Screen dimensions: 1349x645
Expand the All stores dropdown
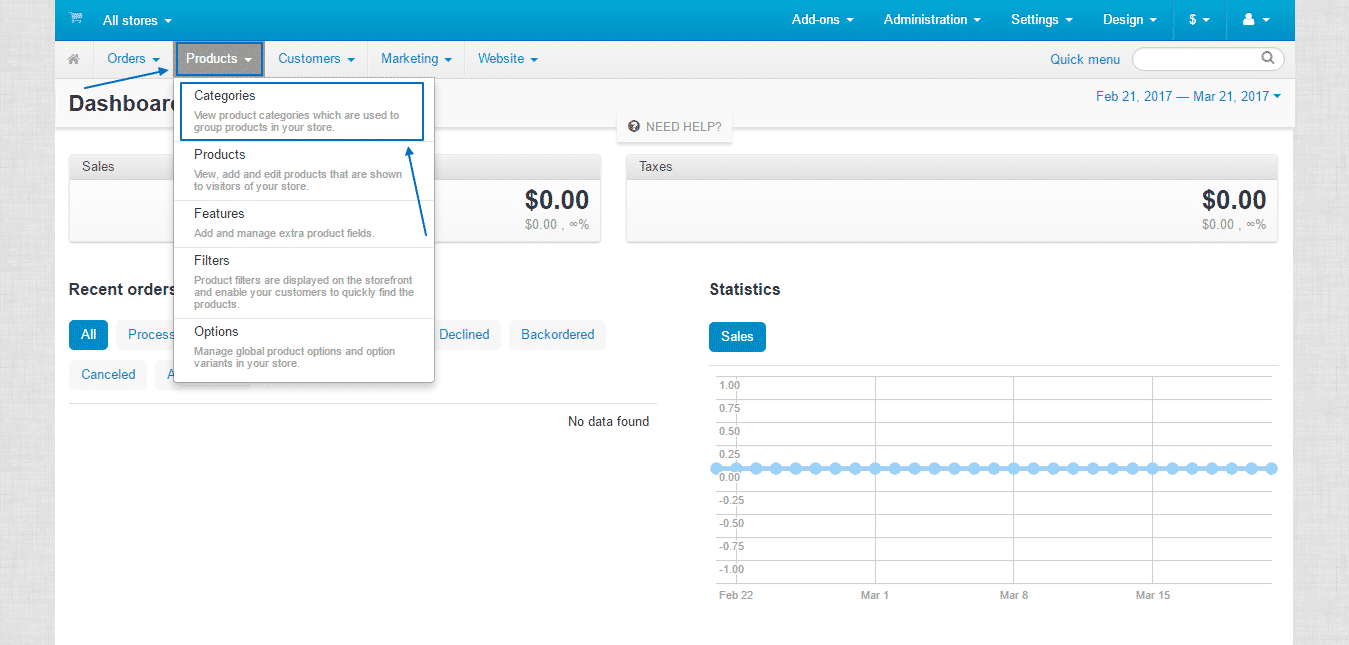point(137,20)
